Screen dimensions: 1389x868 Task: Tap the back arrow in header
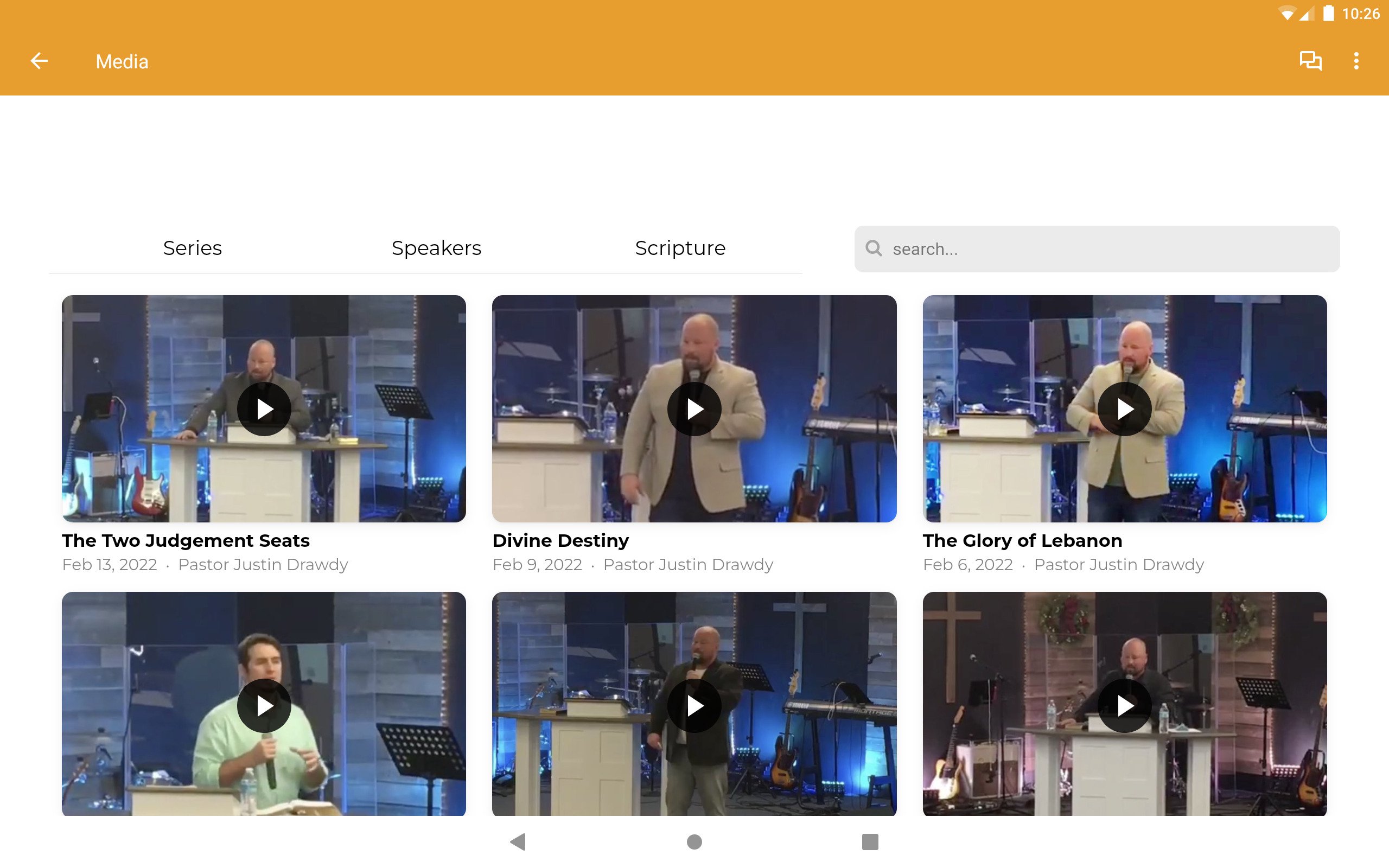(39, 61)
